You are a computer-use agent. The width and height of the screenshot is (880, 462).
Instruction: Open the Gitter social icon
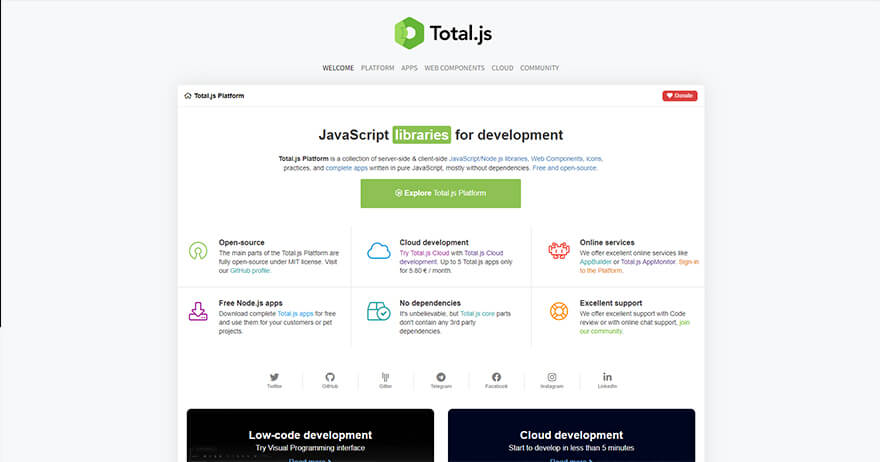pyautogui.click(x=385, y=377)
